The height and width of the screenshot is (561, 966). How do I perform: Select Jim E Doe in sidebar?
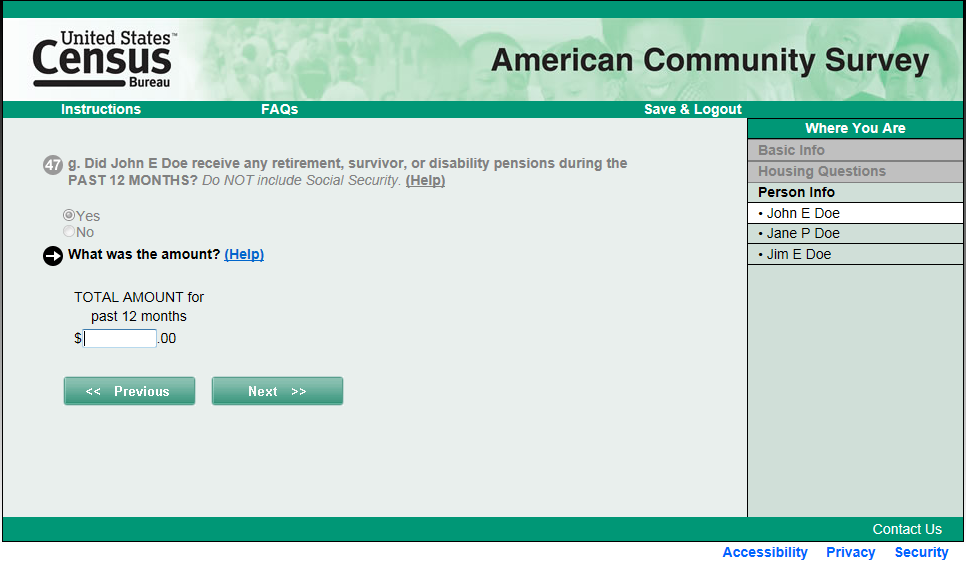855,254
